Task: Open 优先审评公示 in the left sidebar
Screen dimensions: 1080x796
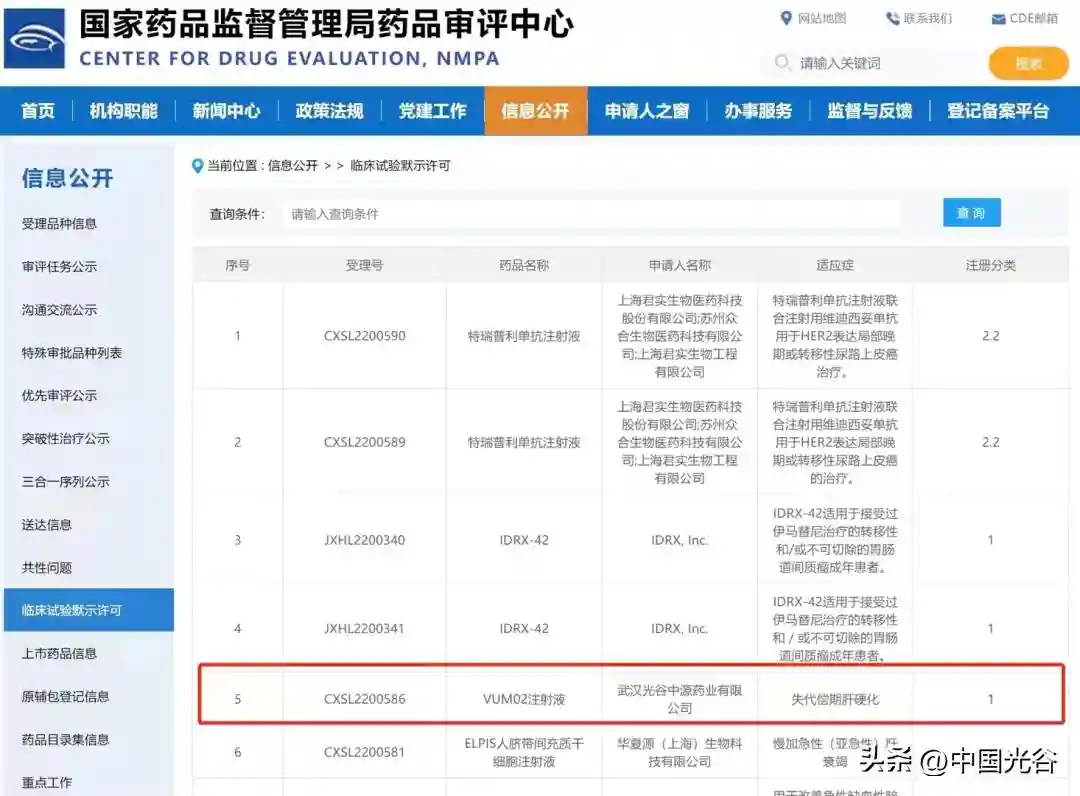Action: pyautogui.click(x=60, y=396)
